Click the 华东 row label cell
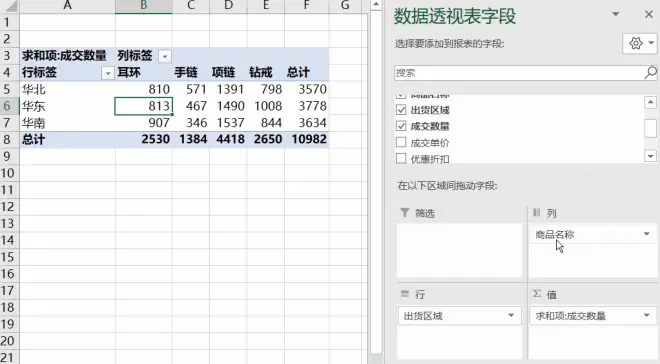 click(x=67, y=106)
